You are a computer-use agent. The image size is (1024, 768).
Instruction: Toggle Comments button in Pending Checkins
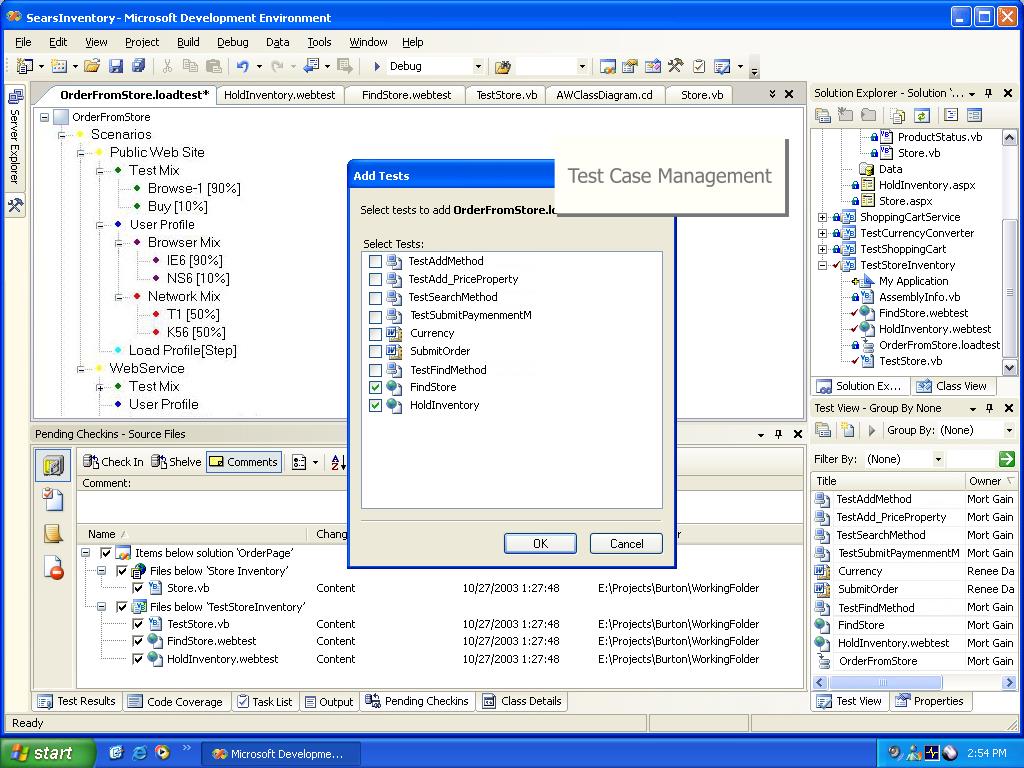pos(244,462)
